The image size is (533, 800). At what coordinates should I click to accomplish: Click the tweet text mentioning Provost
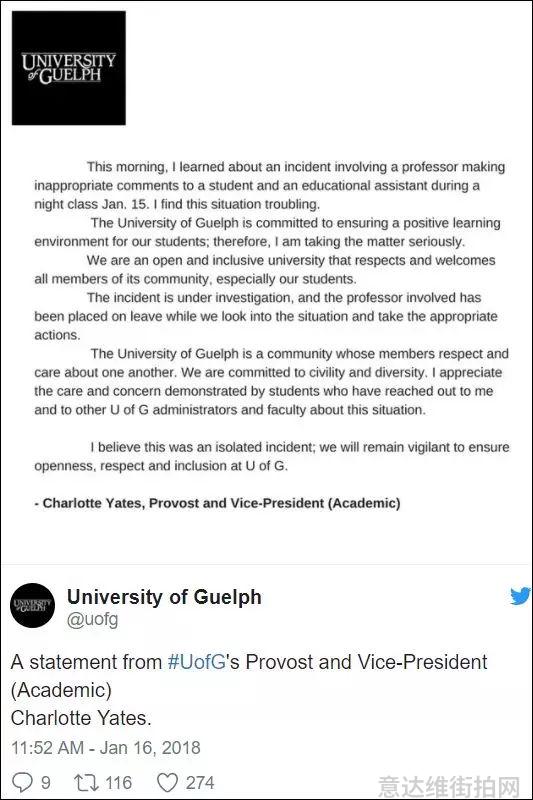[249, 690]
